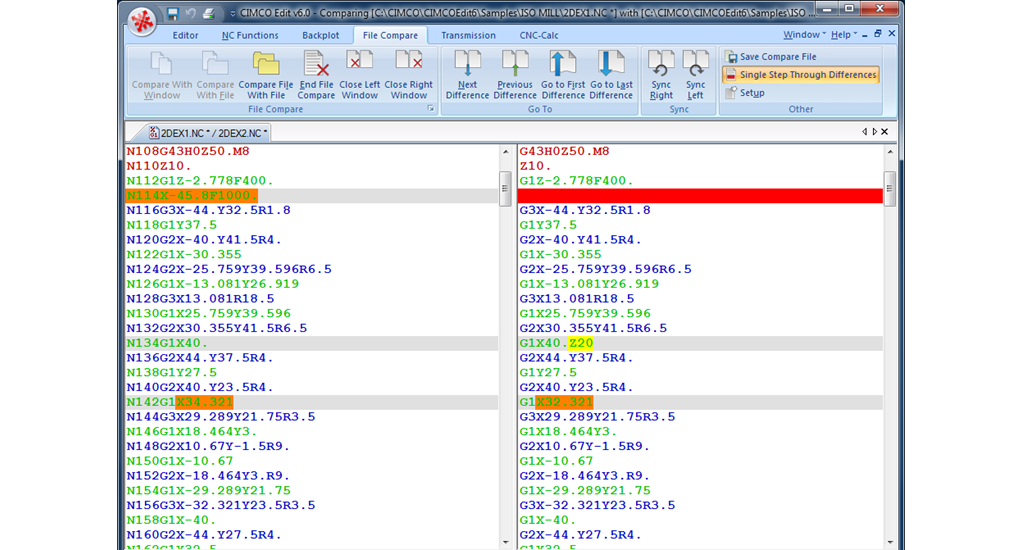This screenshot has width=1023, height=550.
Task: Click Save Compare File button
Action: coord(777,57)
